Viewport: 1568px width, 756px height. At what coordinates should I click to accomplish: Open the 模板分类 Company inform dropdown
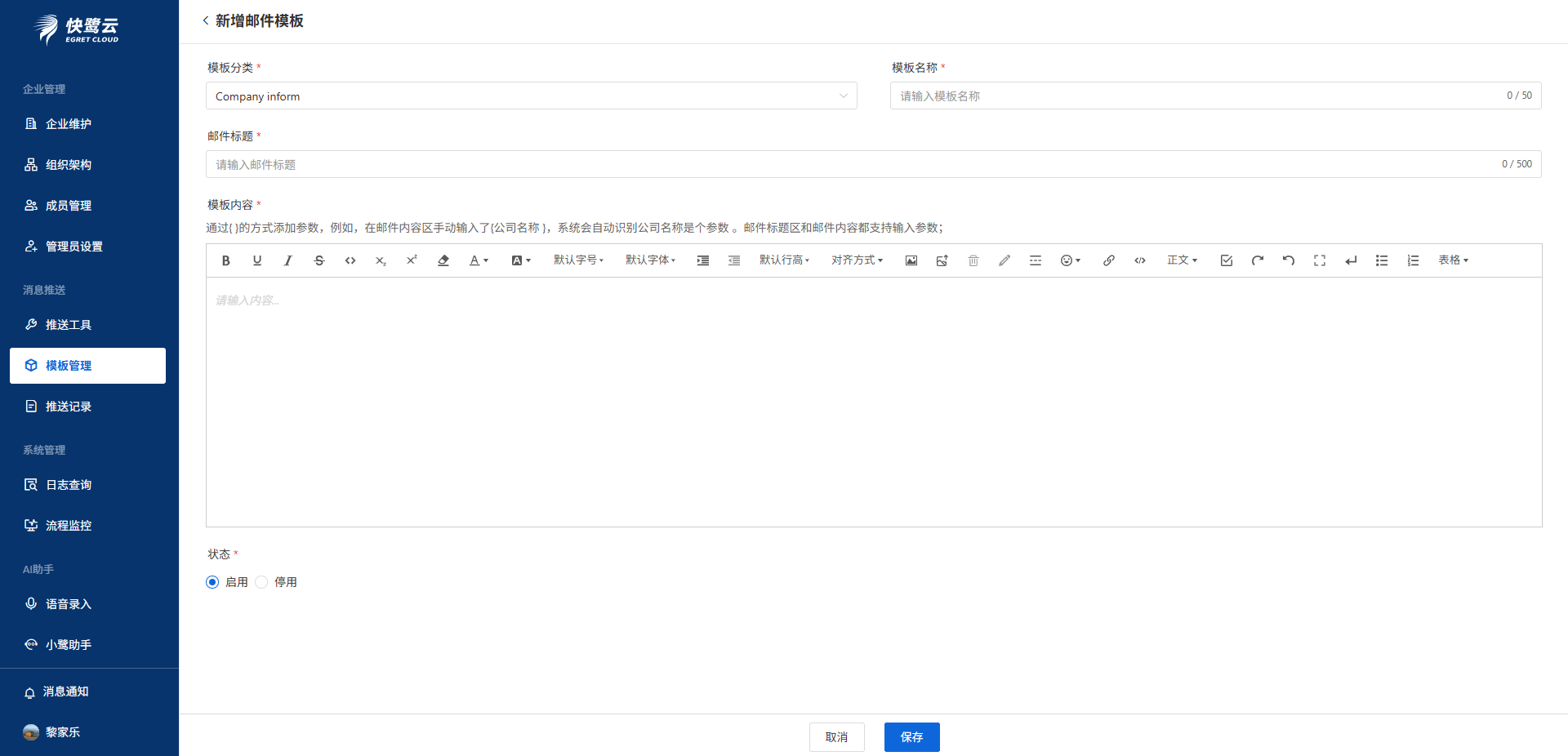coord(531,96)
